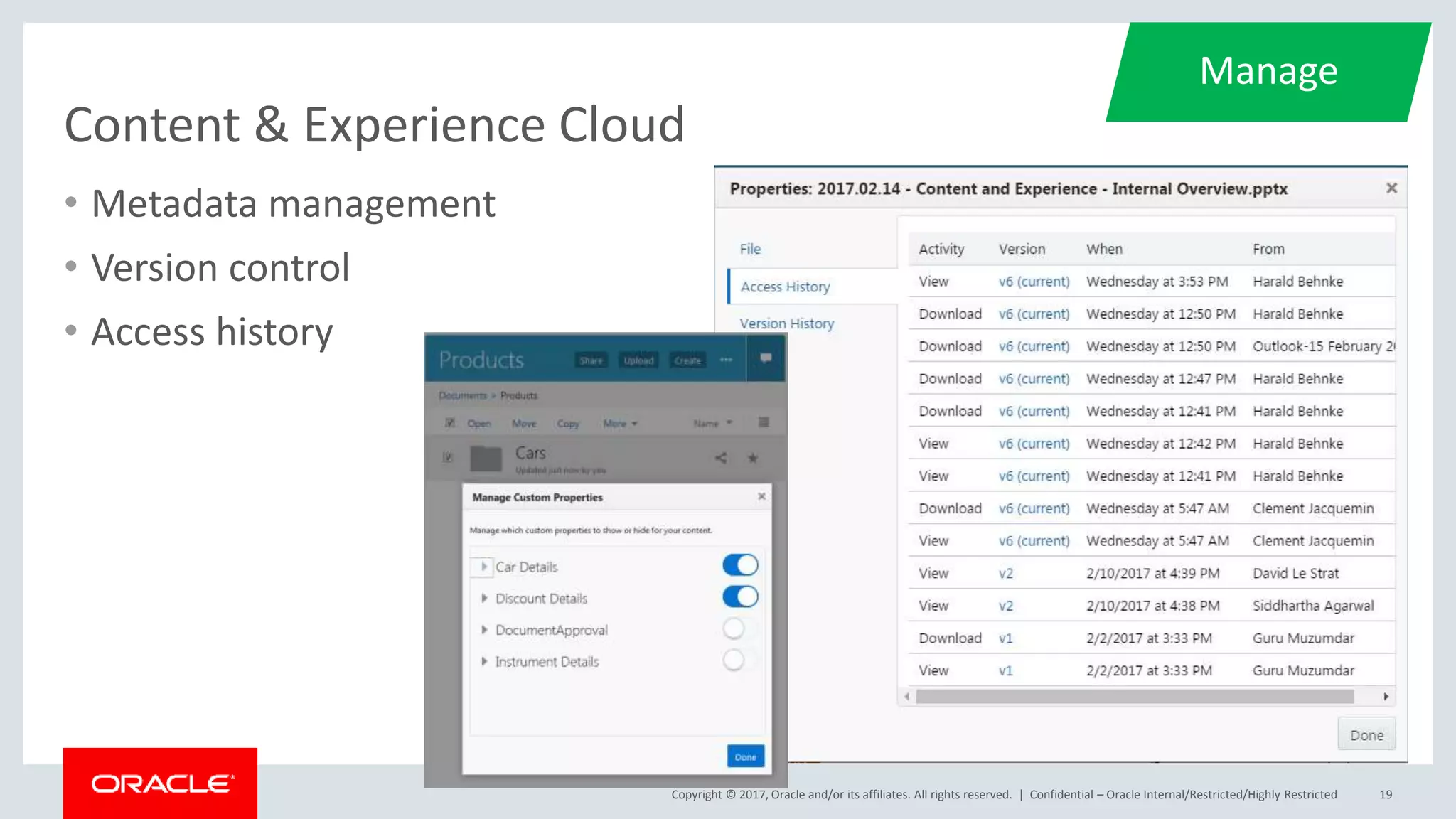Select 'Wednesday at 12:42 PM' cell
The image size is (1456, 819).
(1160, 444)
